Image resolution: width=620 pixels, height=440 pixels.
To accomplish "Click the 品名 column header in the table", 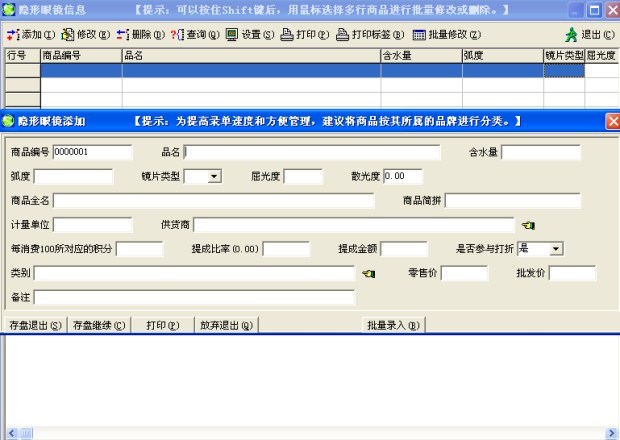I will [250, 56].
